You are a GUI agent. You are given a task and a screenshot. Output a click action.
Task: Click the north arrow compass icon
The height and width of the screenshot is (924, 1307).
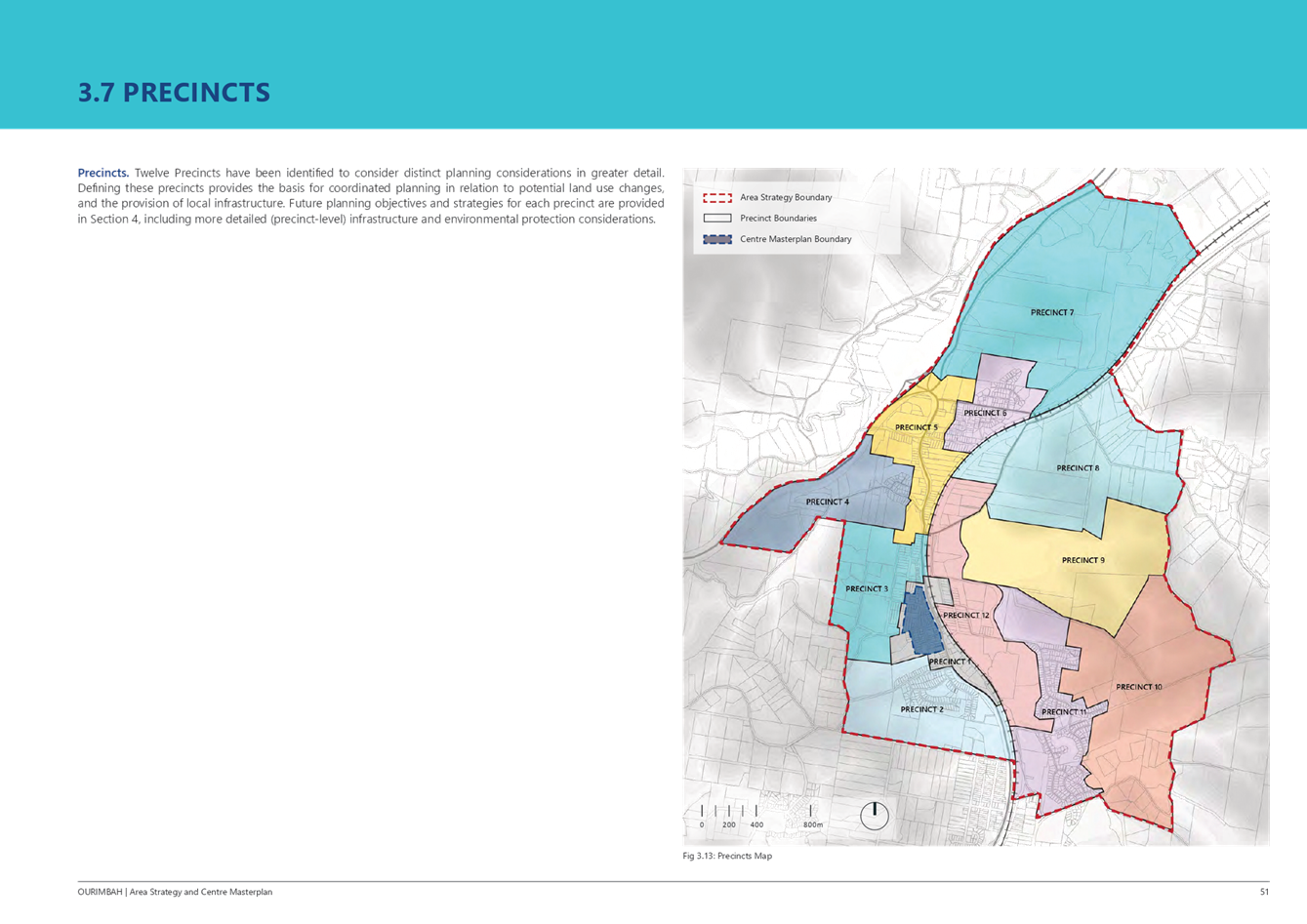tap(874, 815)
